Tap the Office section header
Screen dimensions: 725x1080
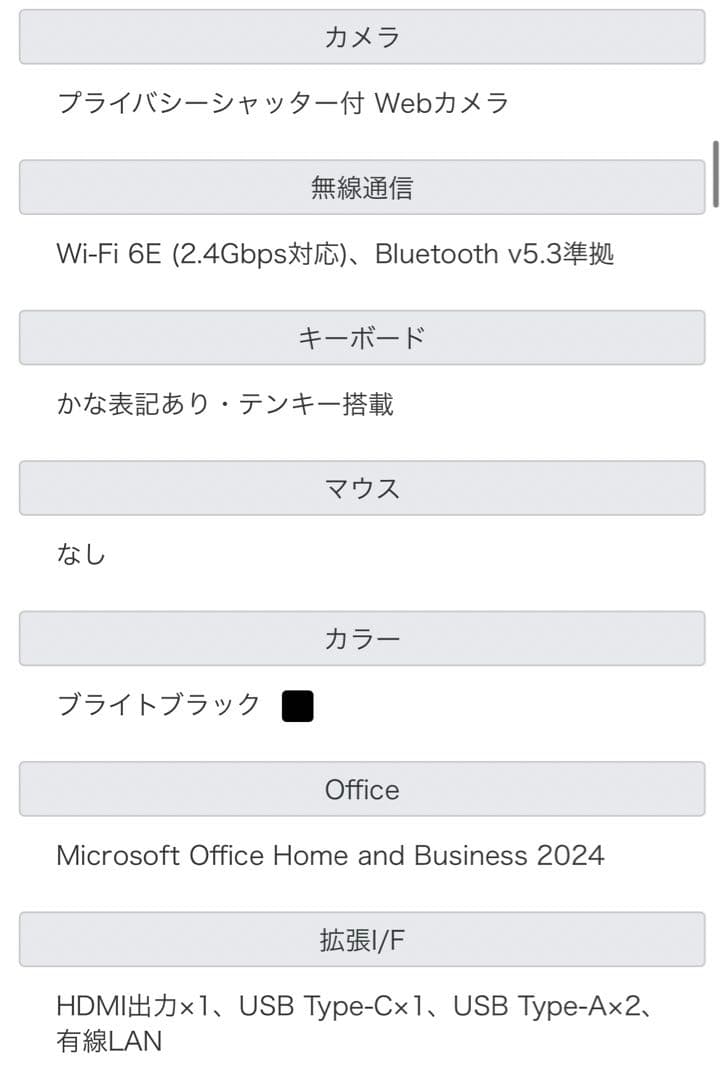point(362,789)
